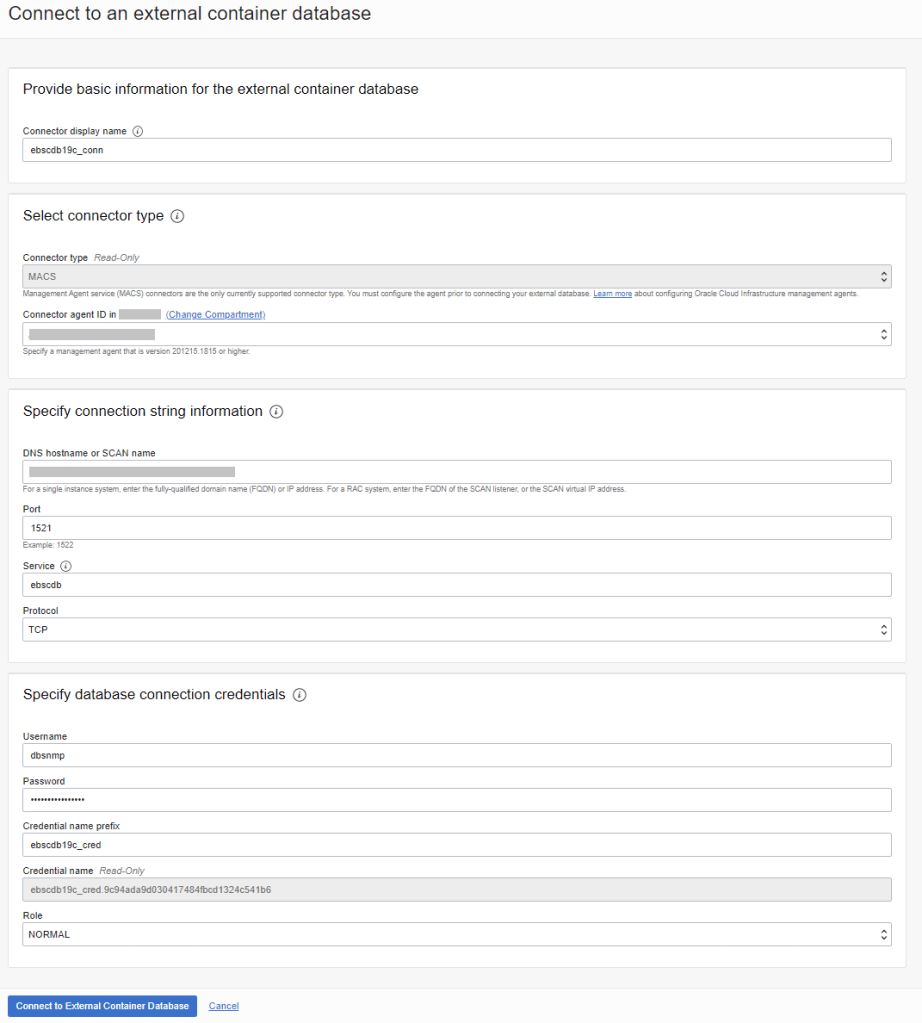Click the Connect to External Container Database button
This screenshot has height=1023, width=922.
(x=102, y=1006)
